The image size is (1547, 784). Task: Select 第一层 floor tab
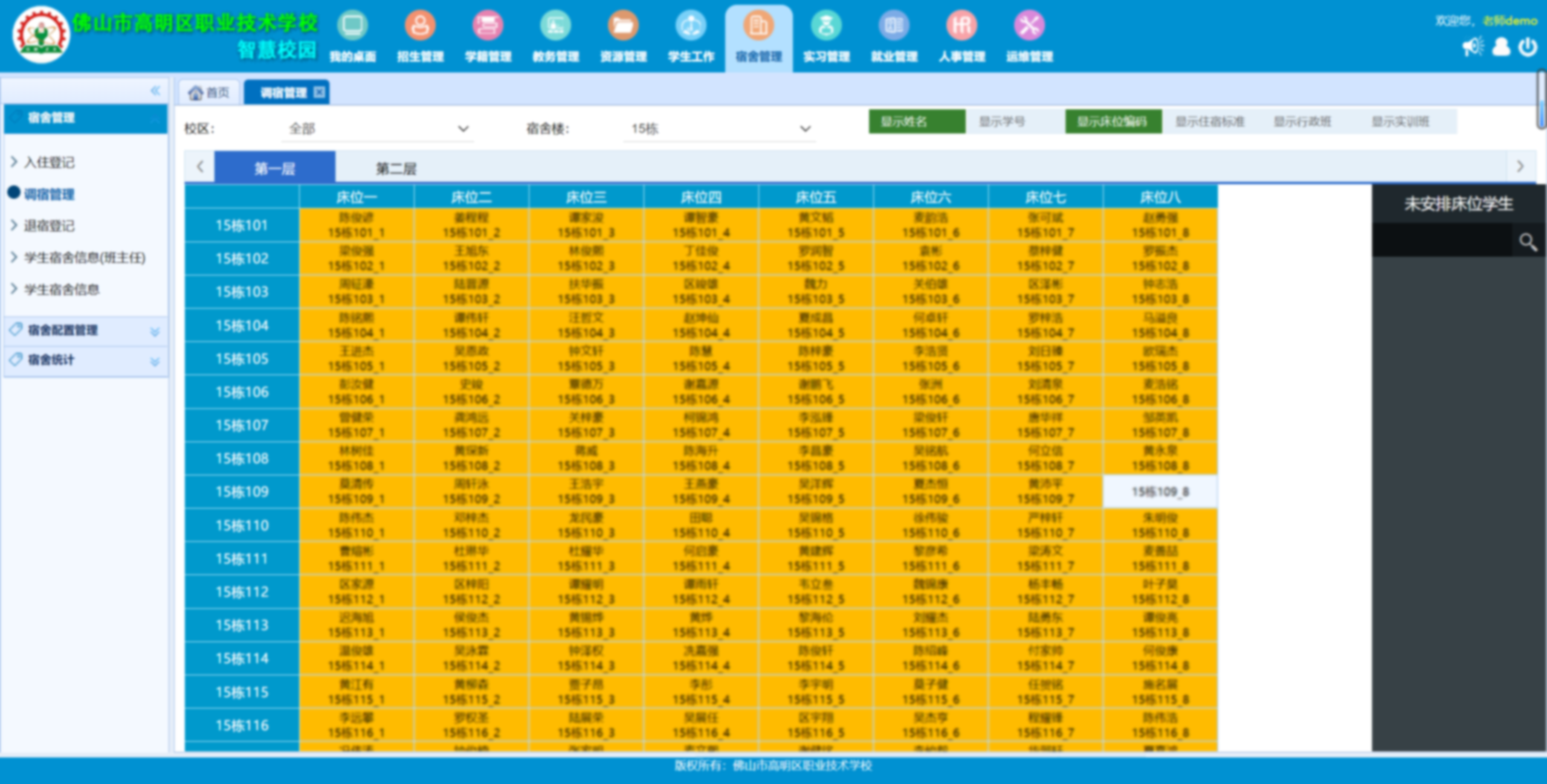(275, 167)
